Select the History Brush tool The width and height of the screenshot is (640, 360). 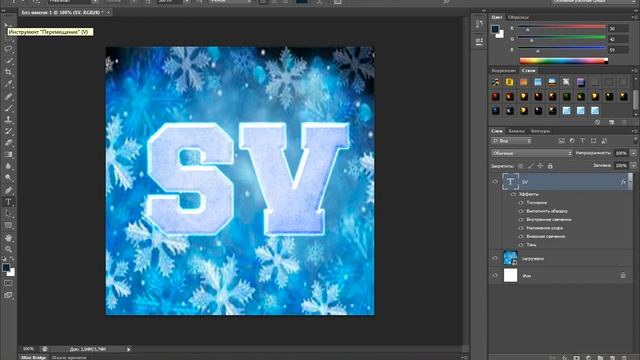(x=8, y=131)
